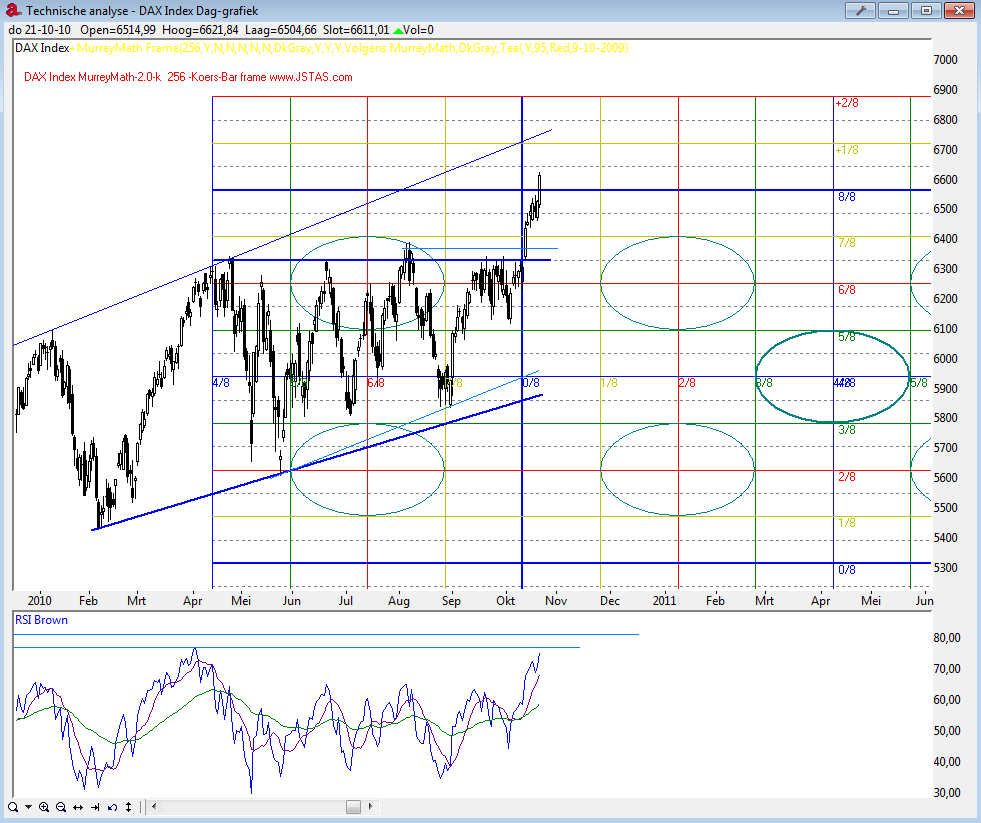This screenshot has width=981, height=823.
Task: Open dropdown arrow beside the magnifier tool
Action: 28,807
